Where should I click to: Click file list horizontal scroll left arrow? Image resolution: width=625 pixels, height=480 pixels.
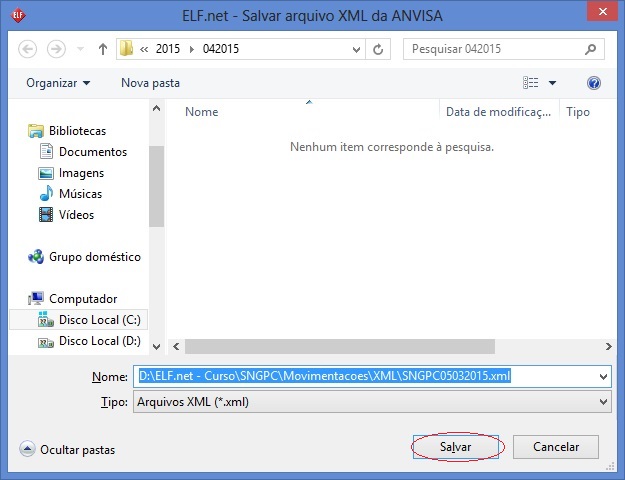point(176,346)
